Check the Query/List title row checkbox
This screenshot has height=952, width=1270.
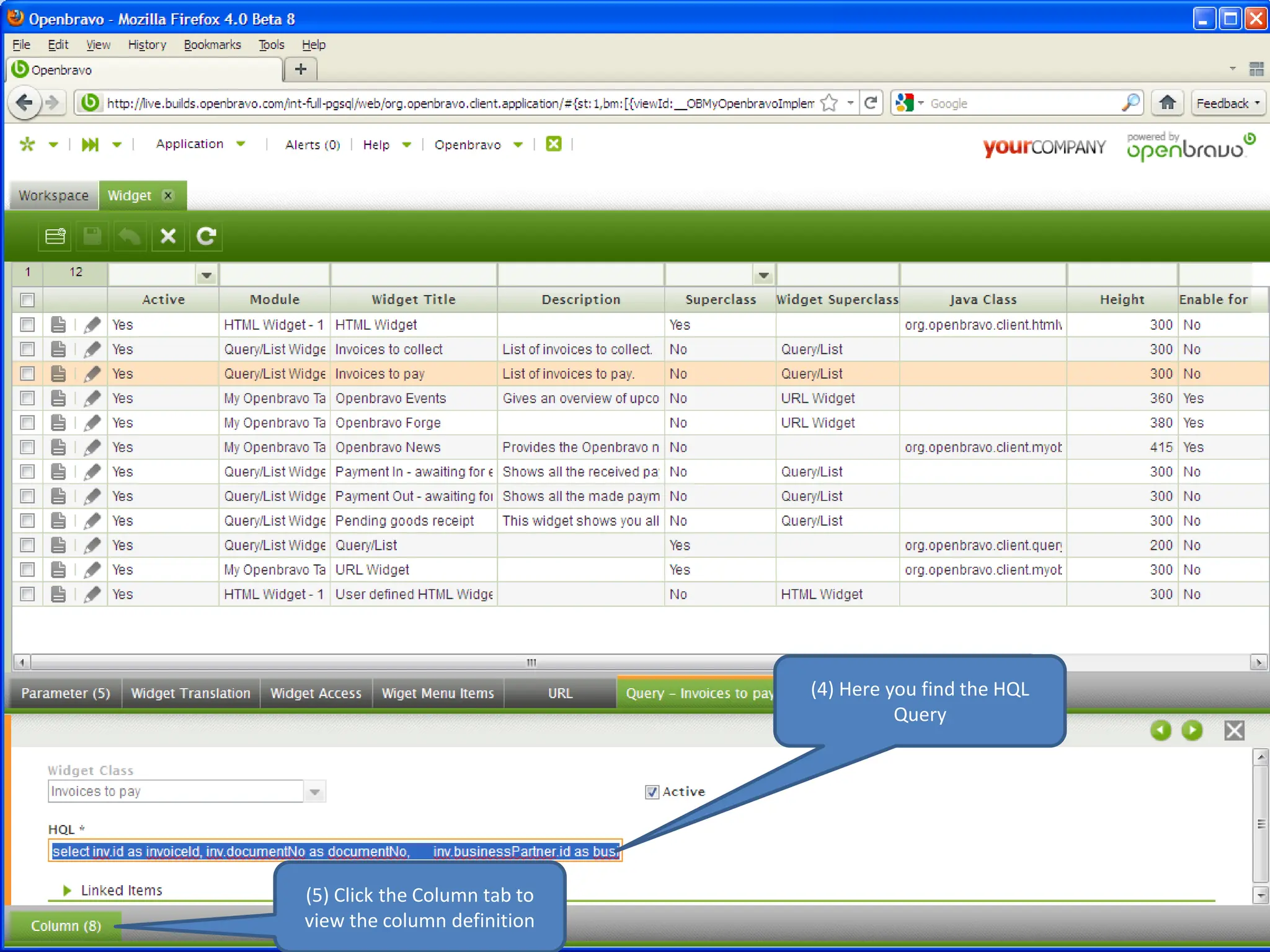[x=27, y=545]
